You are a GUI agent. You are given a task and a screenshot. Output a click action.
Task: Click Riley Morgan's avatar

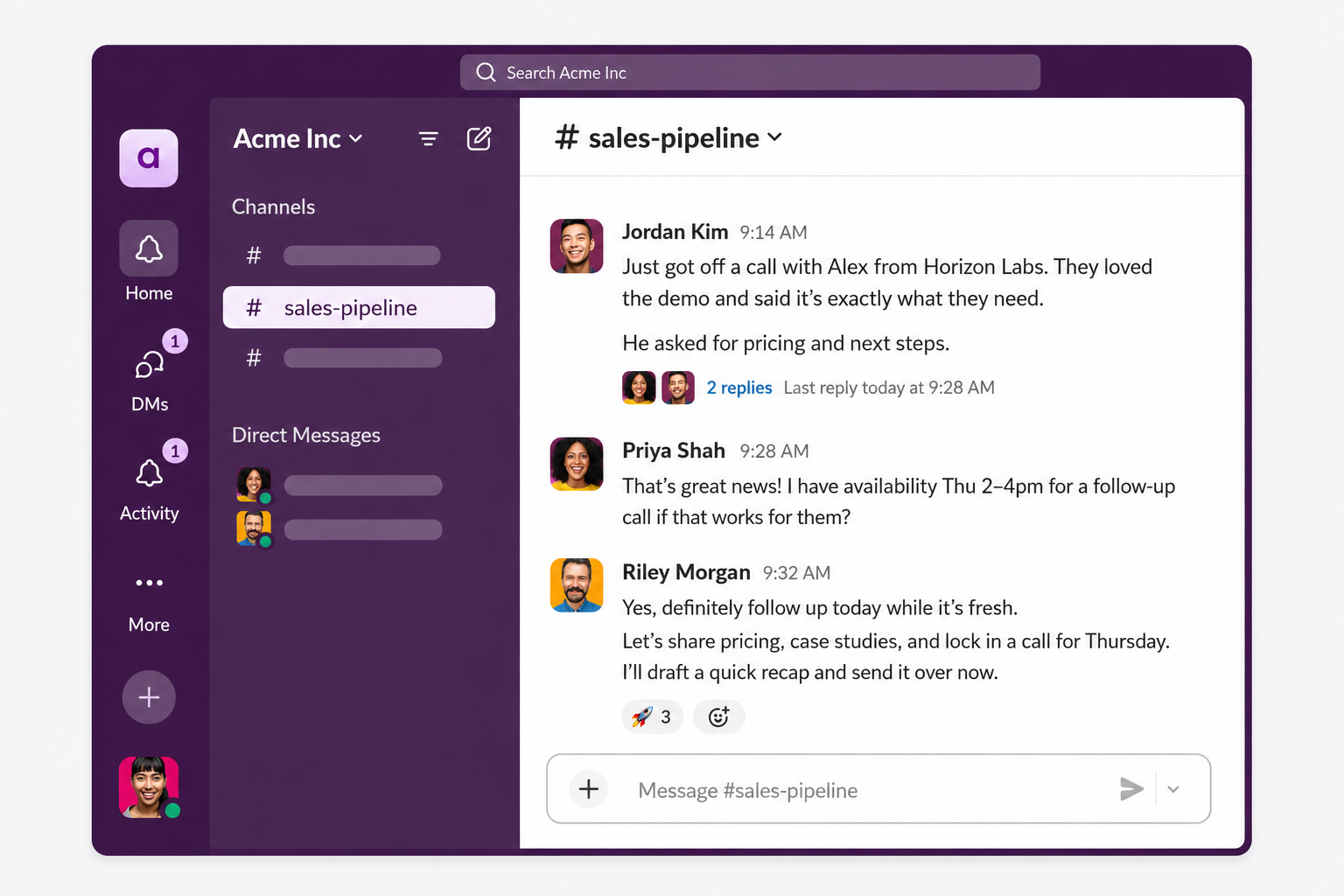(x=577, y=585)
